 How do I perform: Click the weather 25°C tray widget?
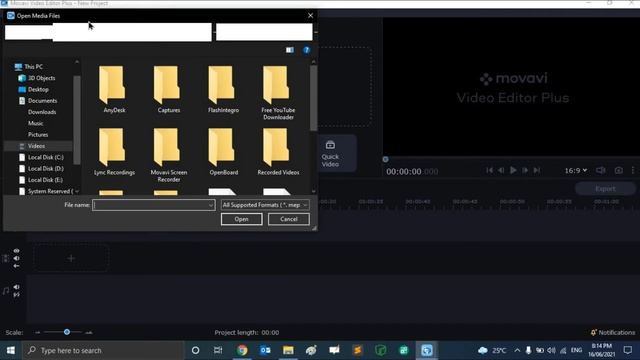[x=492, y=350]
